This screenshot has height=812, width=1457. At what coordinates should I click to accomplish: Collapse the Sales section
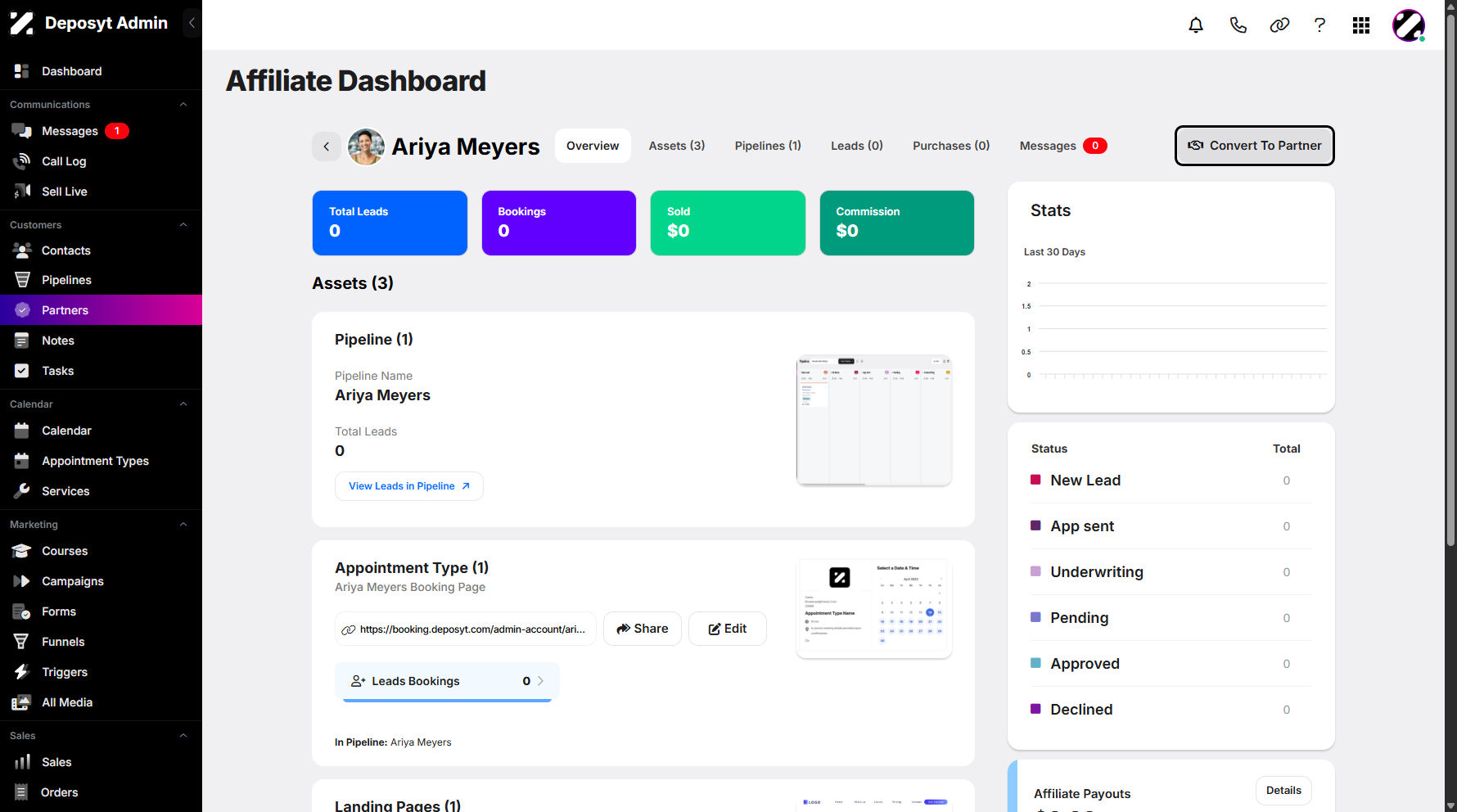[183, 736]
